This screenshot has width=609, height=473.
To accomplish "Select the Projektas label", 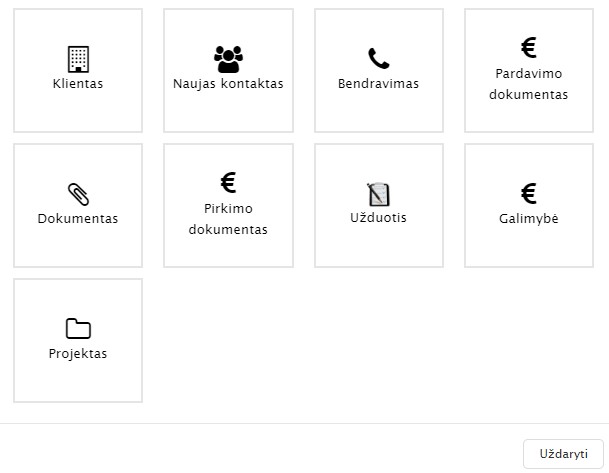I will click(78, 354).
